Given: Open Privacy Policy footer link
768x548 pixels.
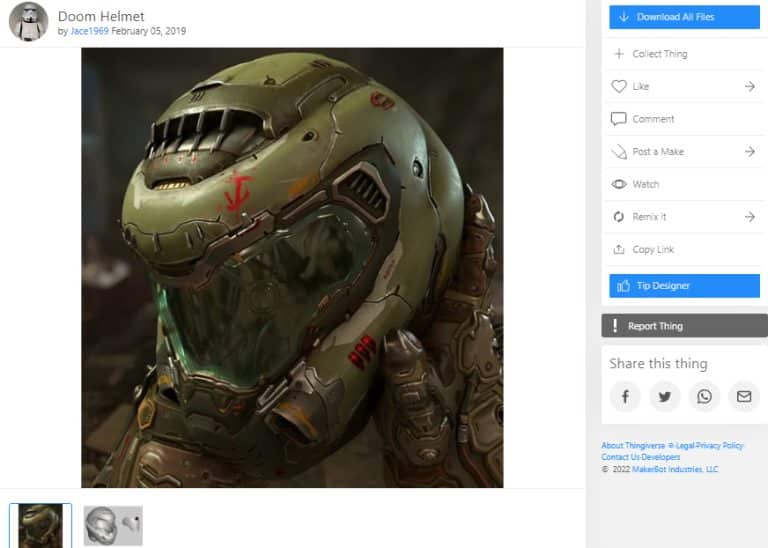Looking at the screenshot, I should click(x=720, y=445).
